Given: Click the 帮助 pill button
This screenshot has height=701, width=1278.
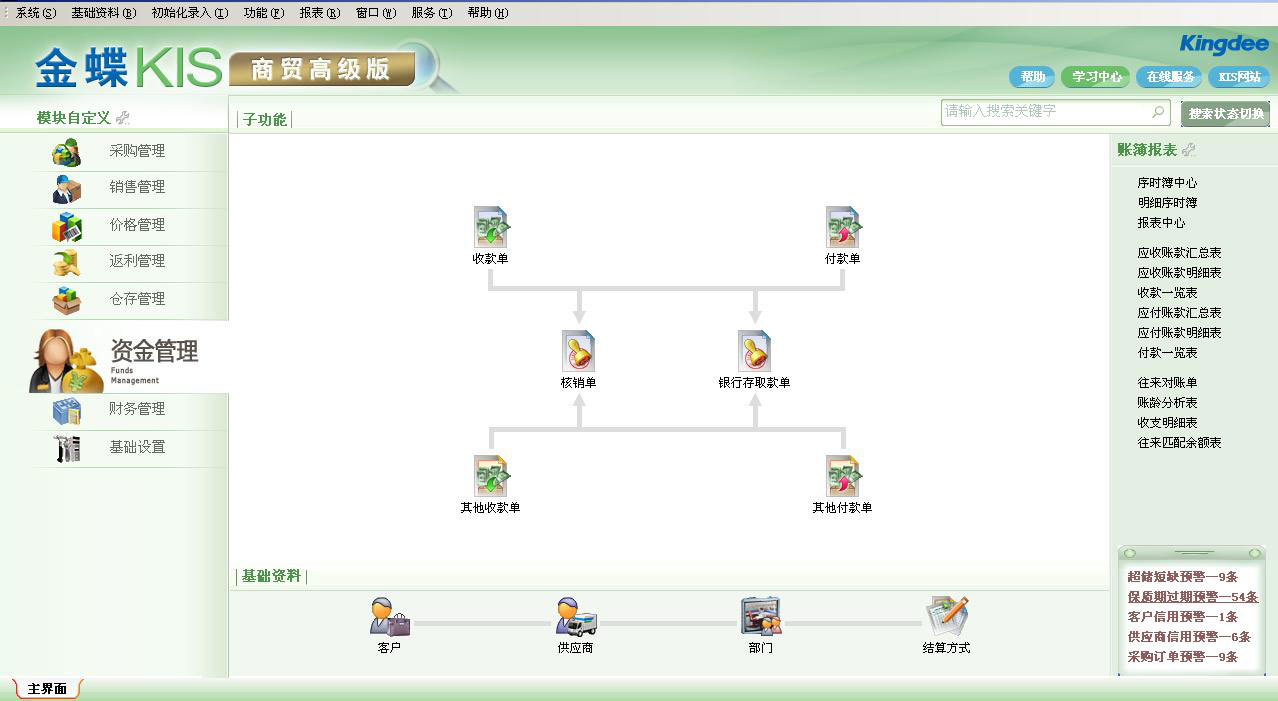Looking at the screenshot, I should (1033, 77).
